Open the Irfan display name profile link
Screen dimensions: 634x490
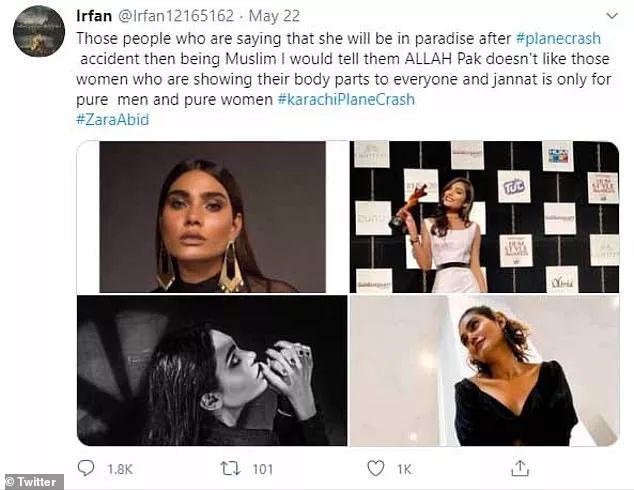[95, 17]
